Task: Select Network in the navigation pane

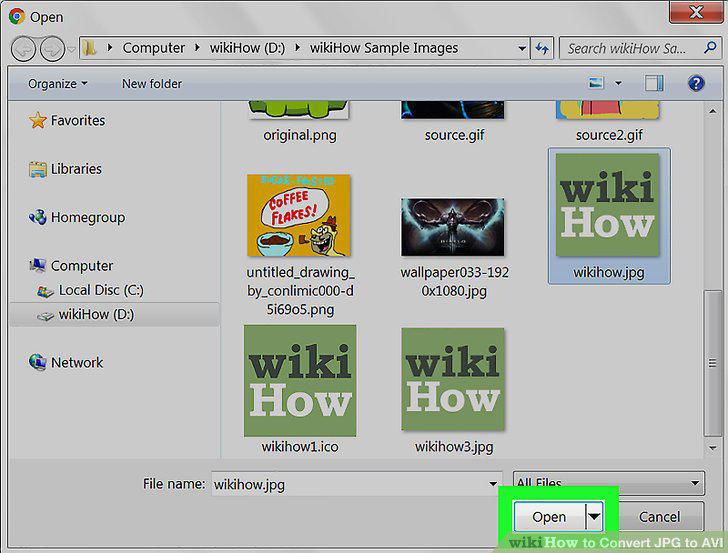Action: tap(77, 363)
